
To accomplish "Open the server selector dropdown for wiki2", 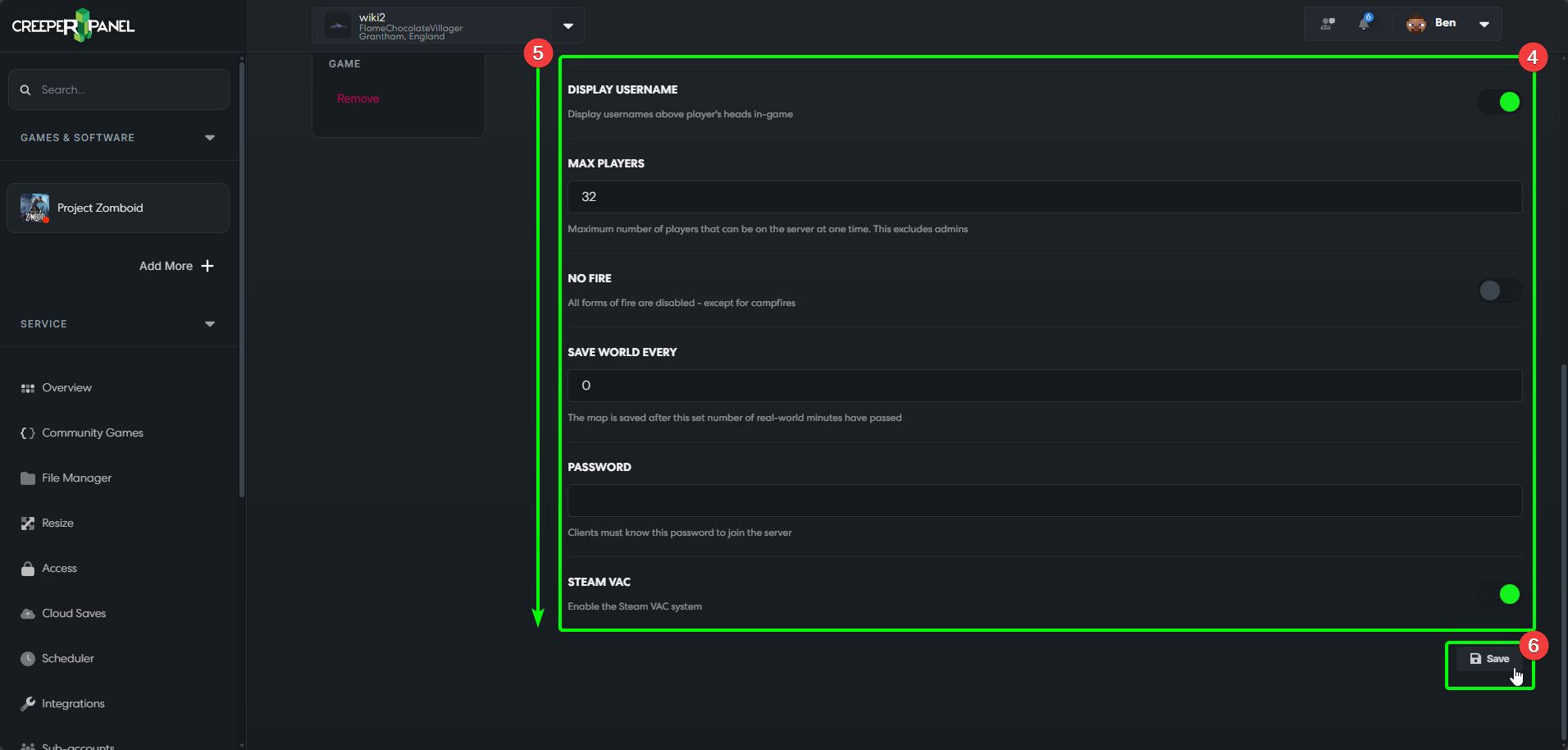I will [567, 25].
